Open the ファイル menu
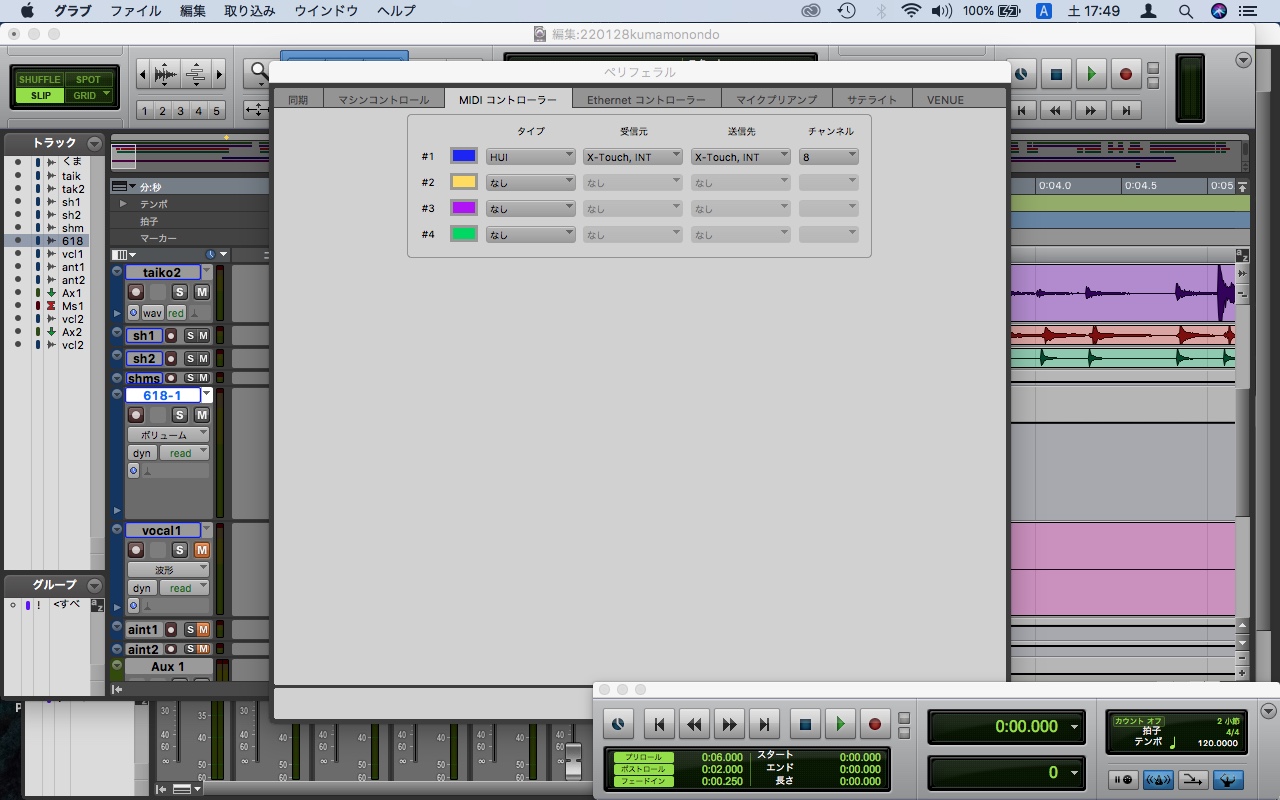 (x=135, y=11)
